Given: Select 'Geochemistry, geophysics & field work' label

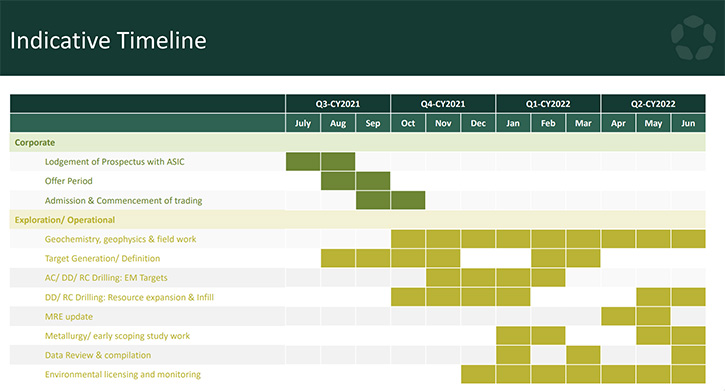Looking at the screenshot, I should (120, 239).
